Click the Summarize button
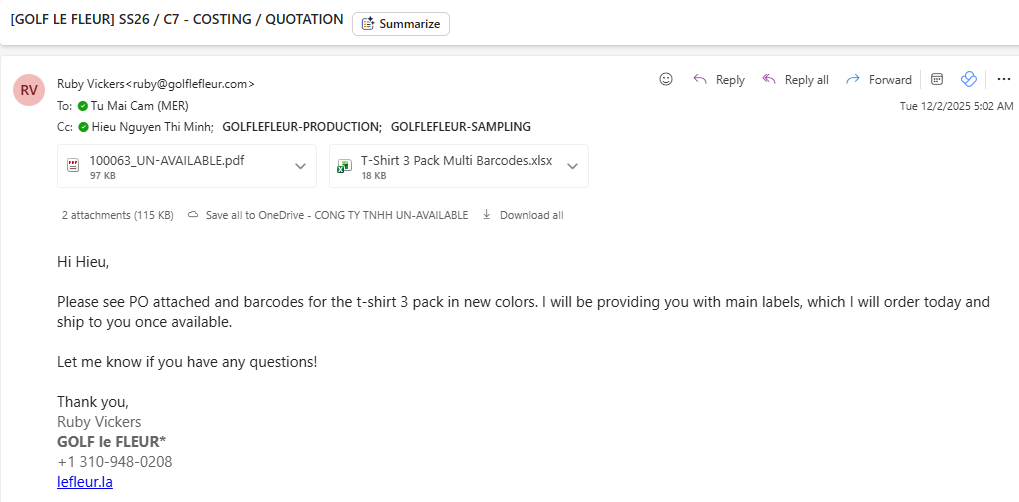This screenshot has height=502, width=1019. [x=400, y=24]
